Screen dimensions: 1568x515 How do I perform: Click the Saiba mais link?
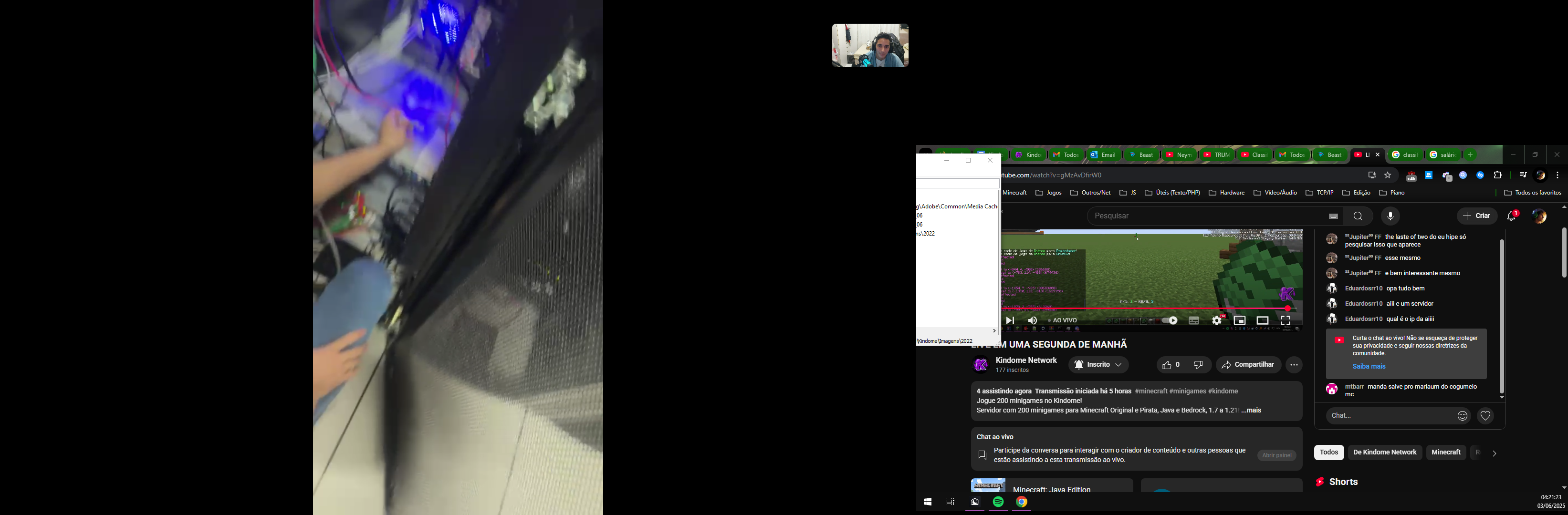[1369, 367]
